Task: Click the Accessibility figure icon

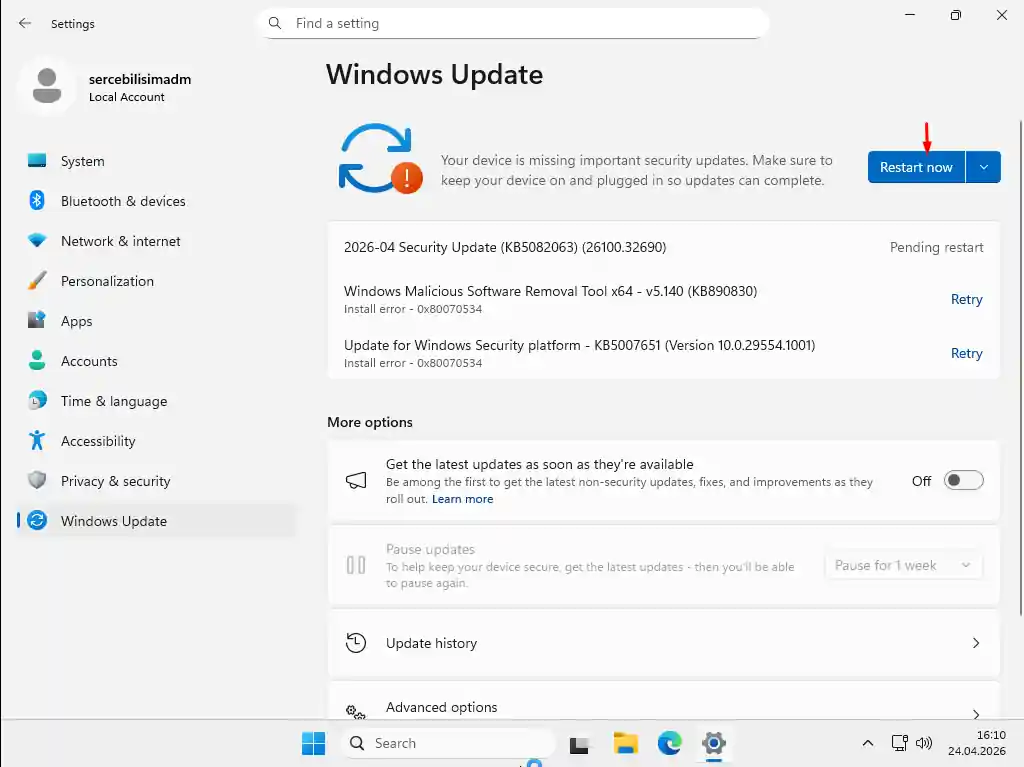Action: [37, 440]
